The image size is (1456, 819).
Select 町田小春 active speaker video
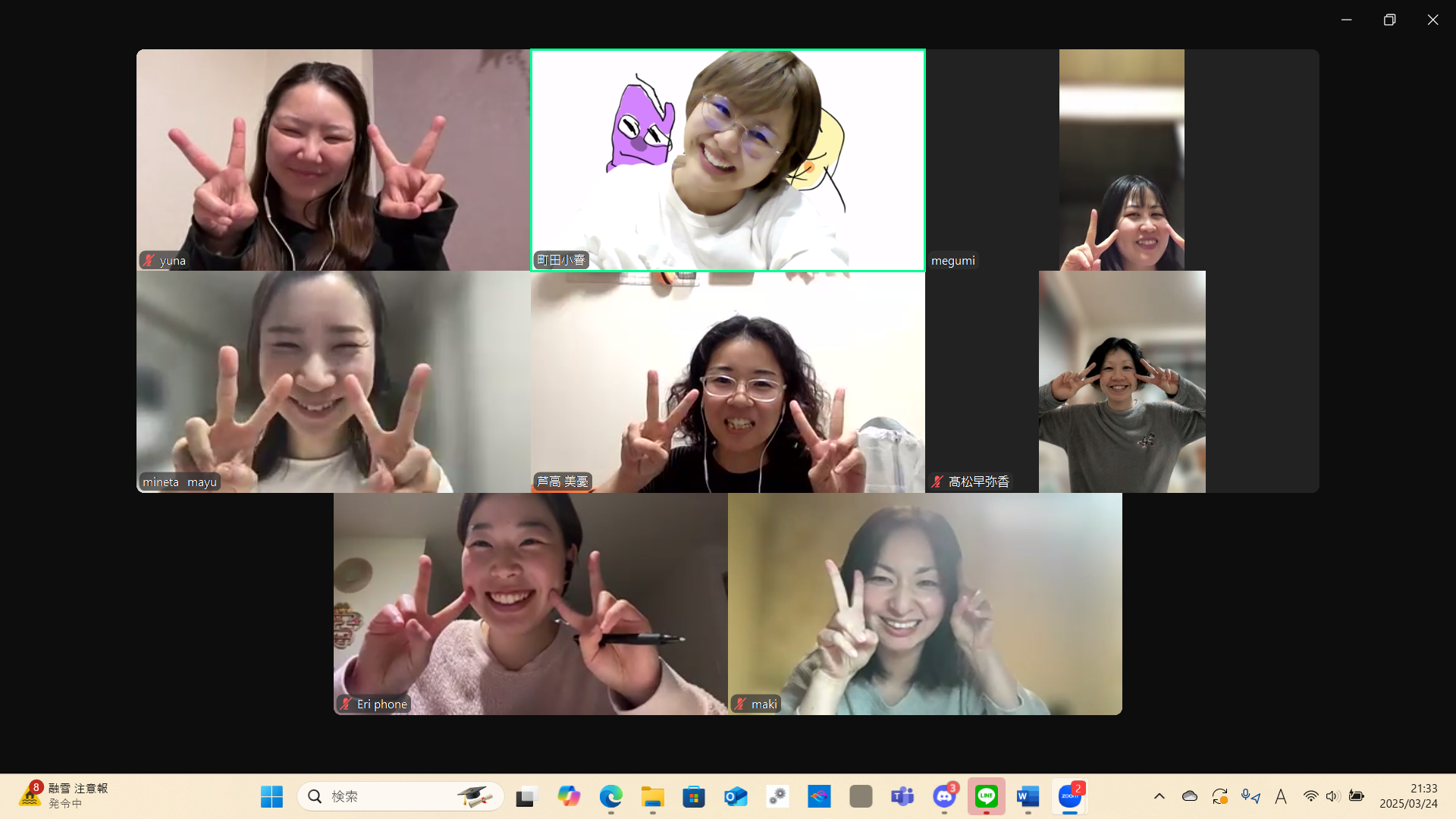[x=728, y=160]
